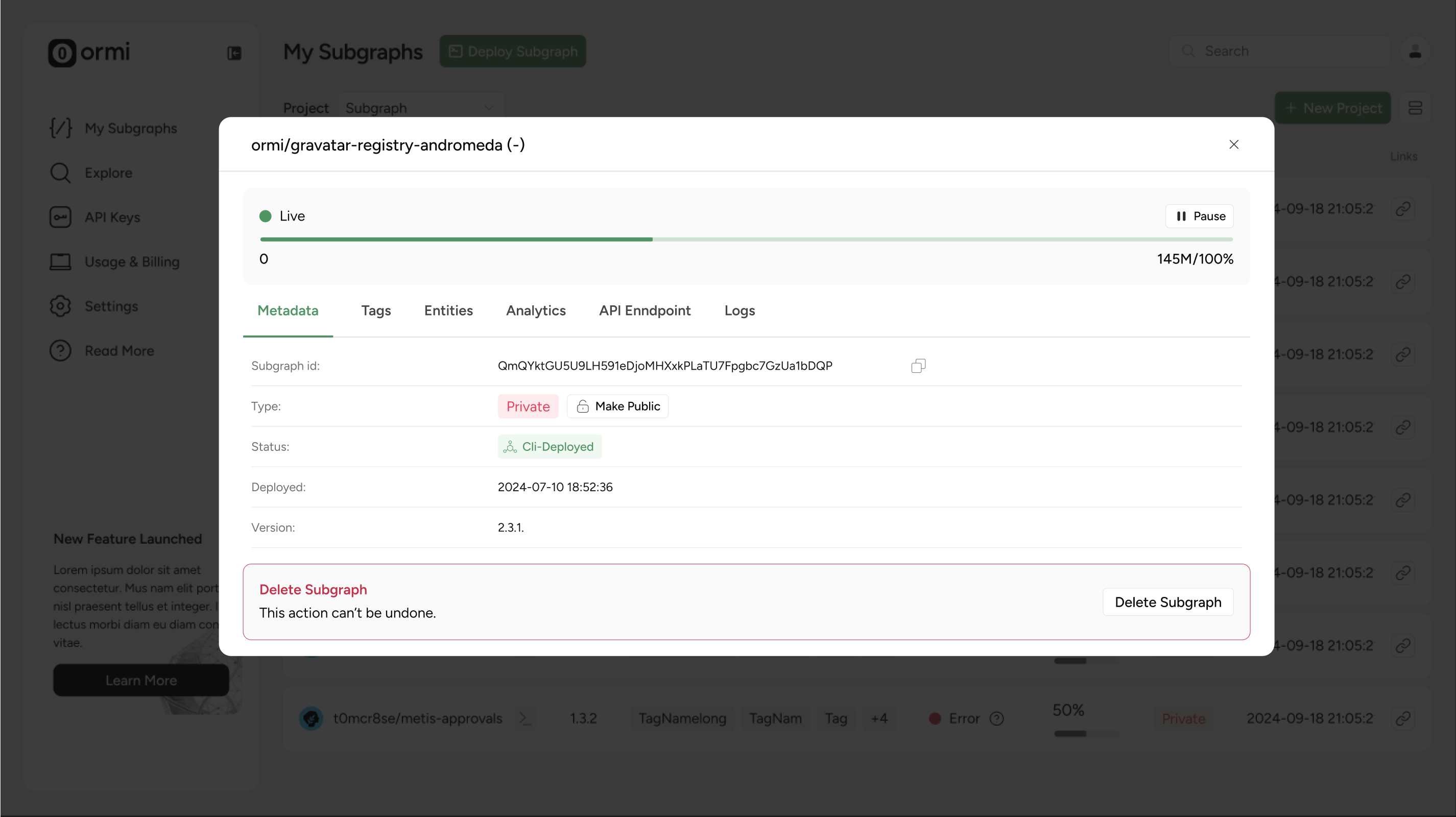Click the Live status indicator icon
Screen dimensions: 1456x817
coord(265,216)
